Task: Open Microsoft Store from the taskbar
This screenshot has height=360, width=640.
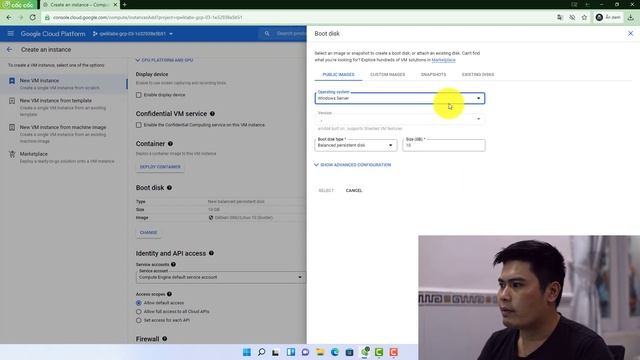Action: coord(349,352)
